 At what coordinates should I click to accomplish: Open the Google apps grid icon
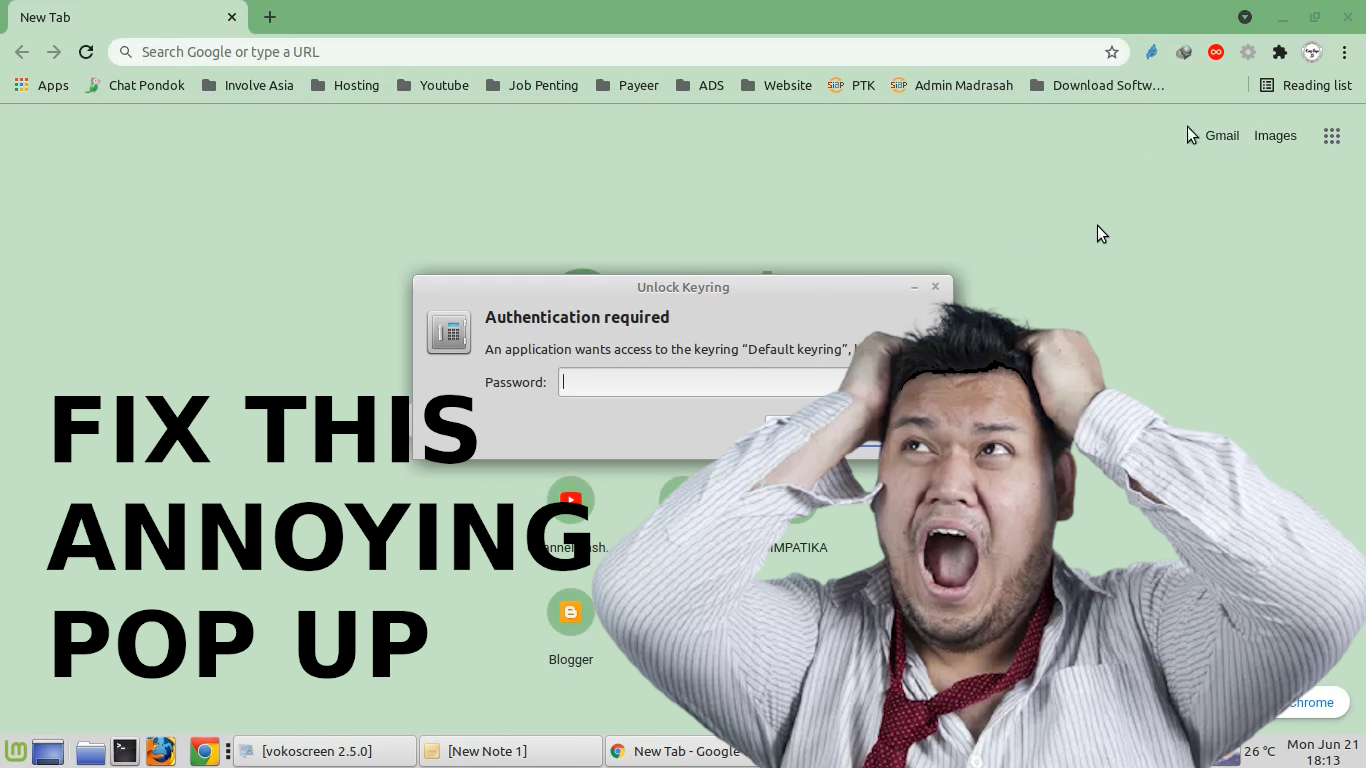click(1332, 136)
